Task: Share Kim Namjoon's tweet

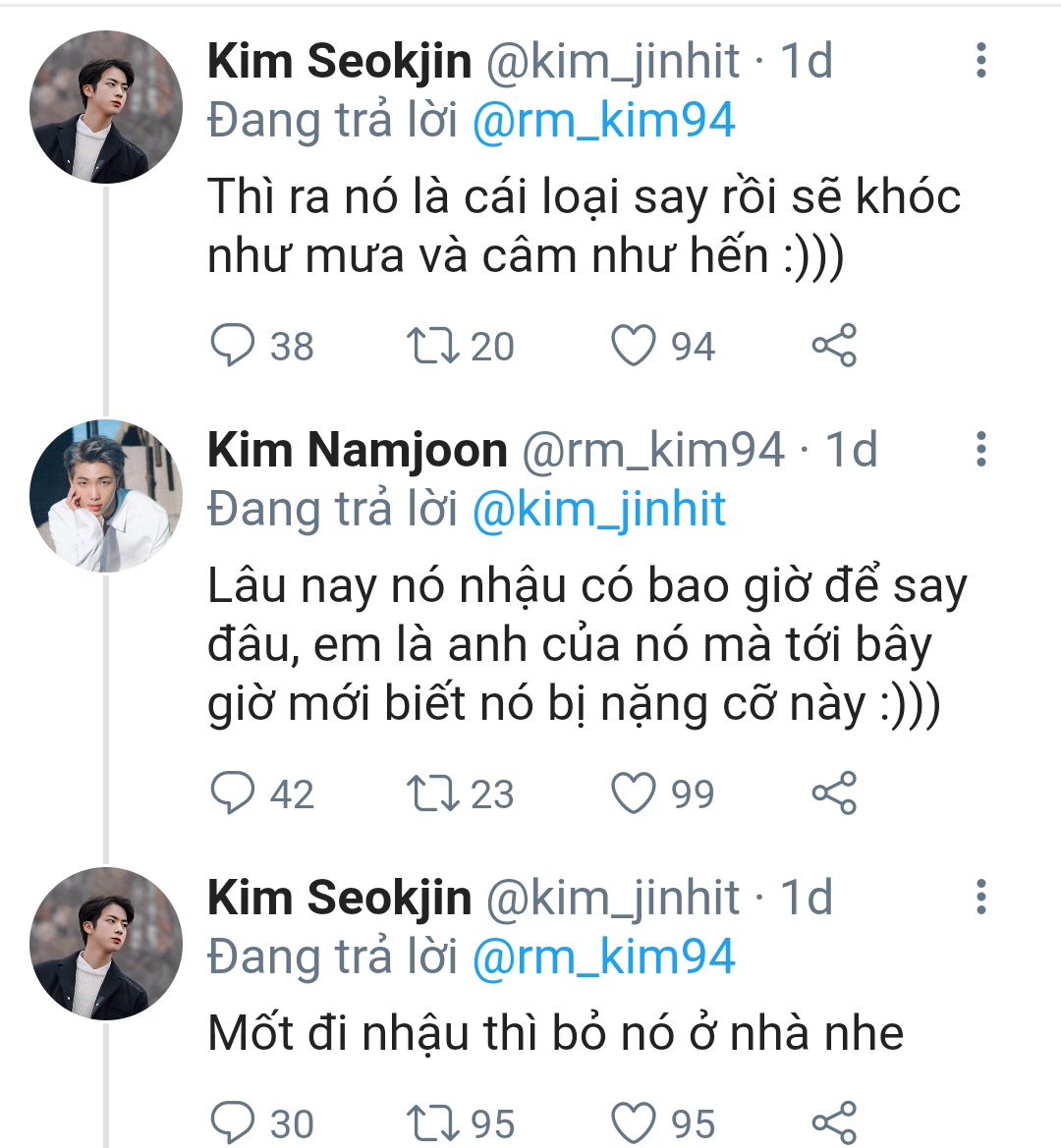Action: tap(834, 793)
